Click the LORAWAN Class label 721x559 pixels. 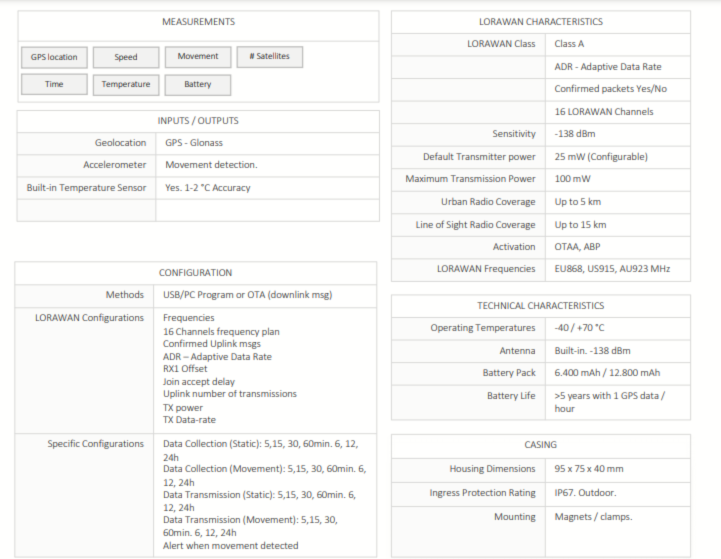(x=501, y=44)
